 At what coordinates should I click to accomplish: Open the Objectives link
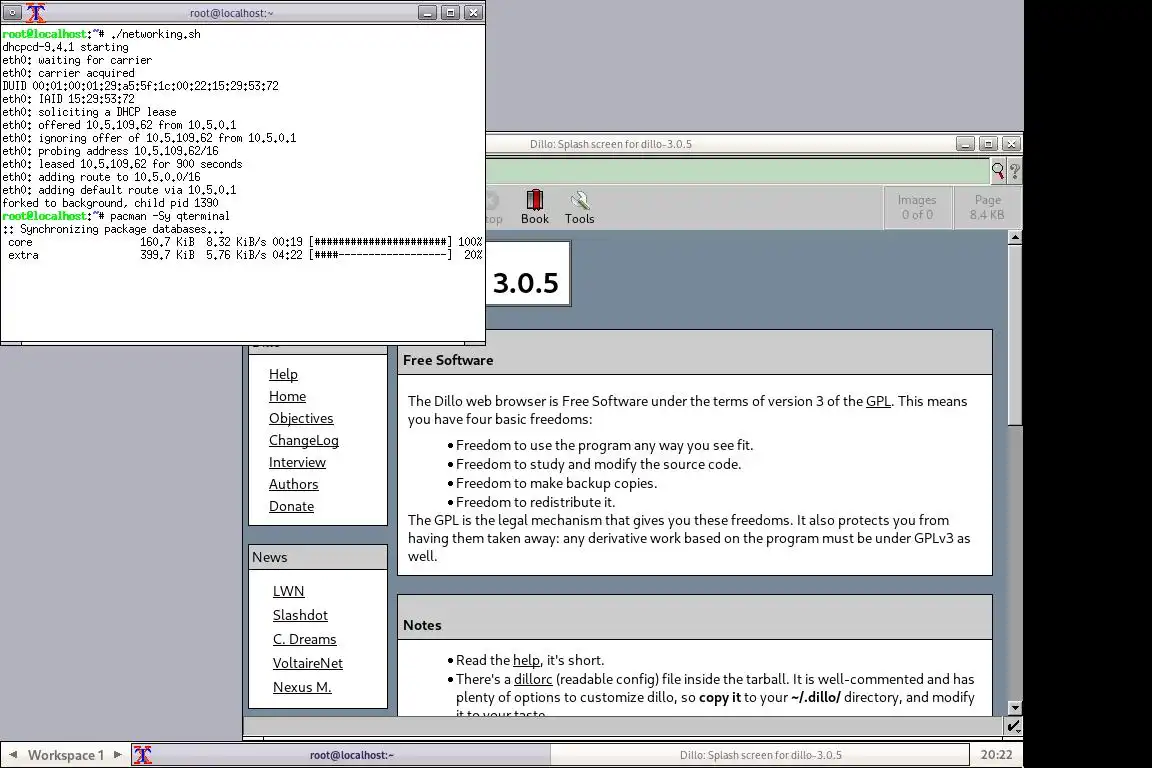tap(301, 418)
